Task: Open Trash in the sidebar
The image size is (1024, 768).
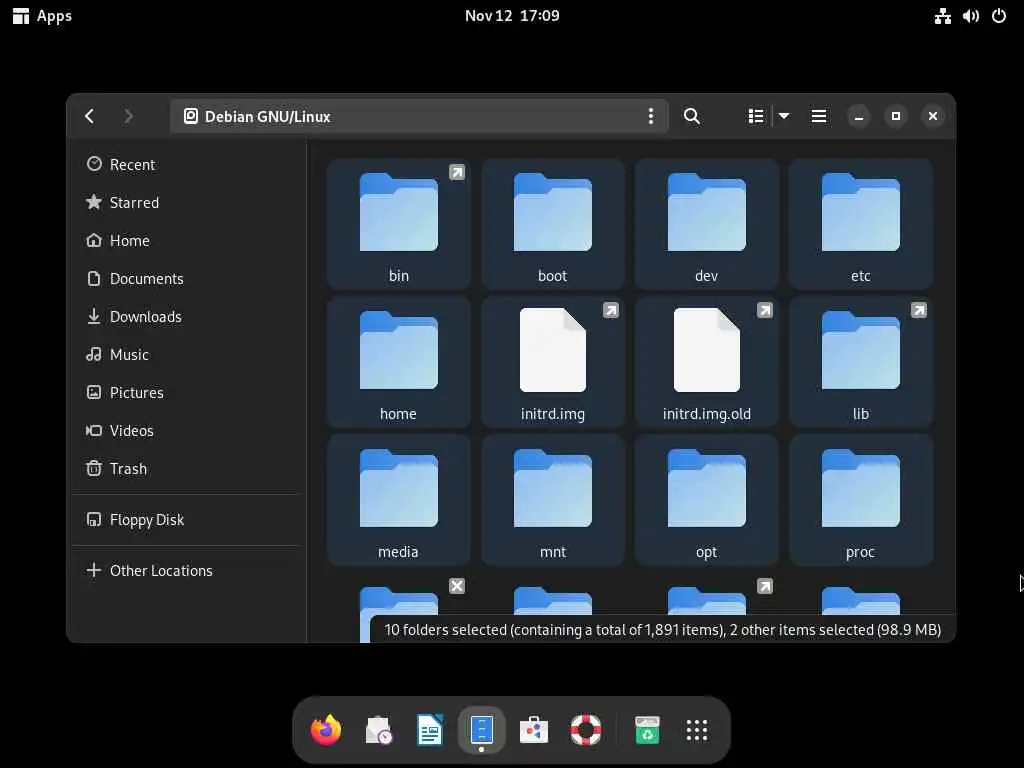Action: pos(187,468)
